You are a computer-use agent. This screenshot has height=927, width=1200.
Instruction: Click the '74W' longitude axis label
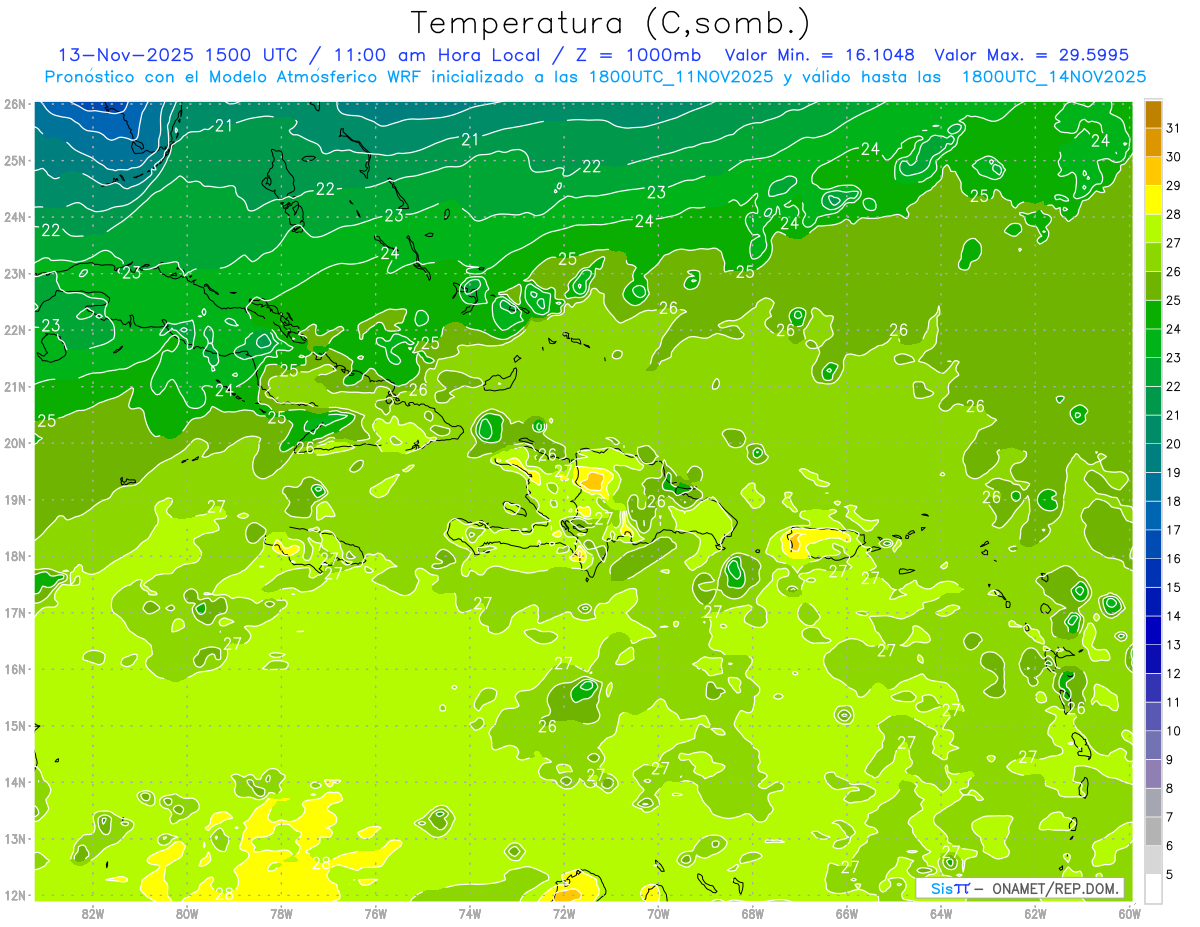point(470,913)
